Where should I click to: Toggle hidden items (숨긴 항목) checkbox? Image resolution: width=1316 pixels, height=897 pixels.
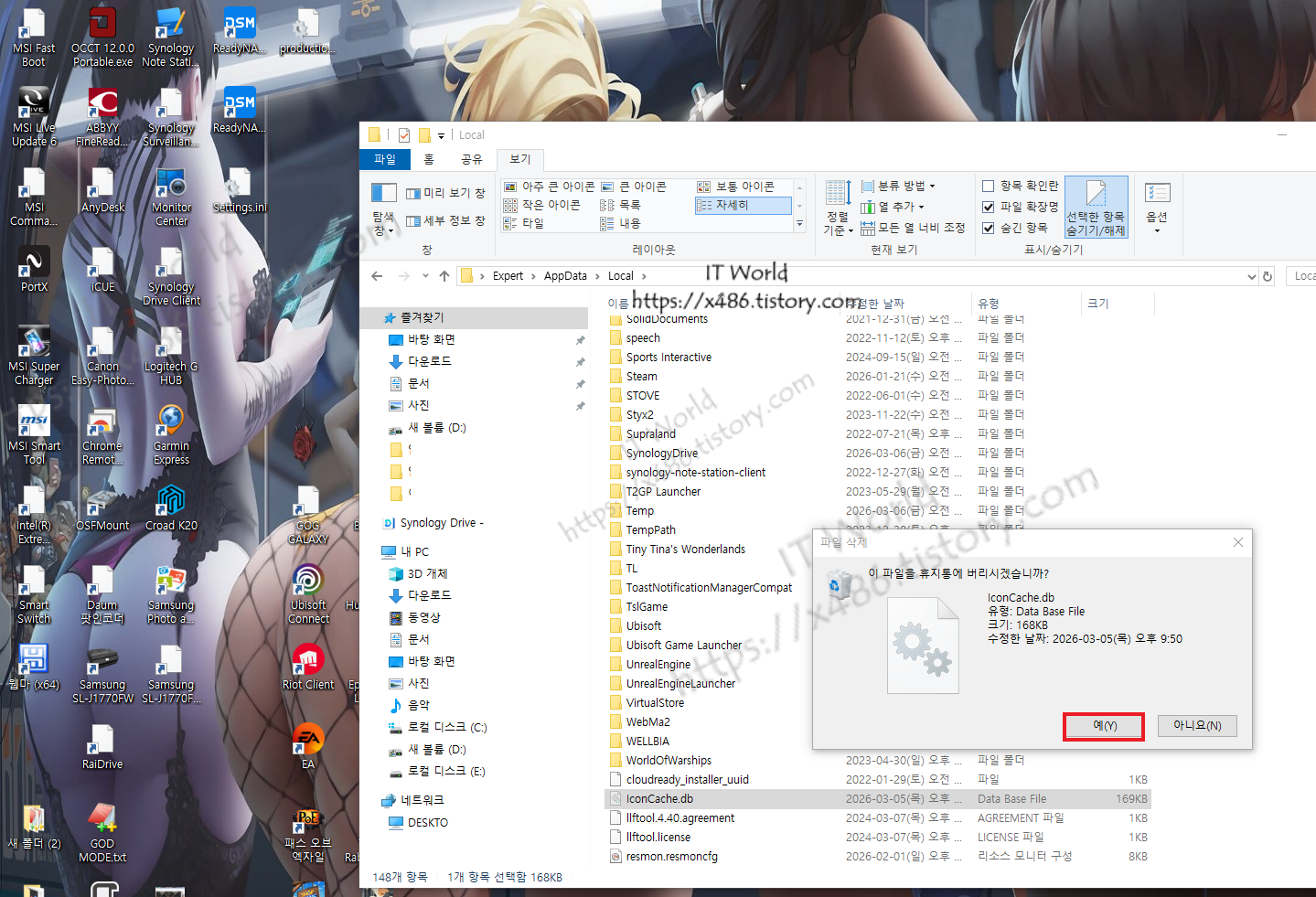point(1015,228)
